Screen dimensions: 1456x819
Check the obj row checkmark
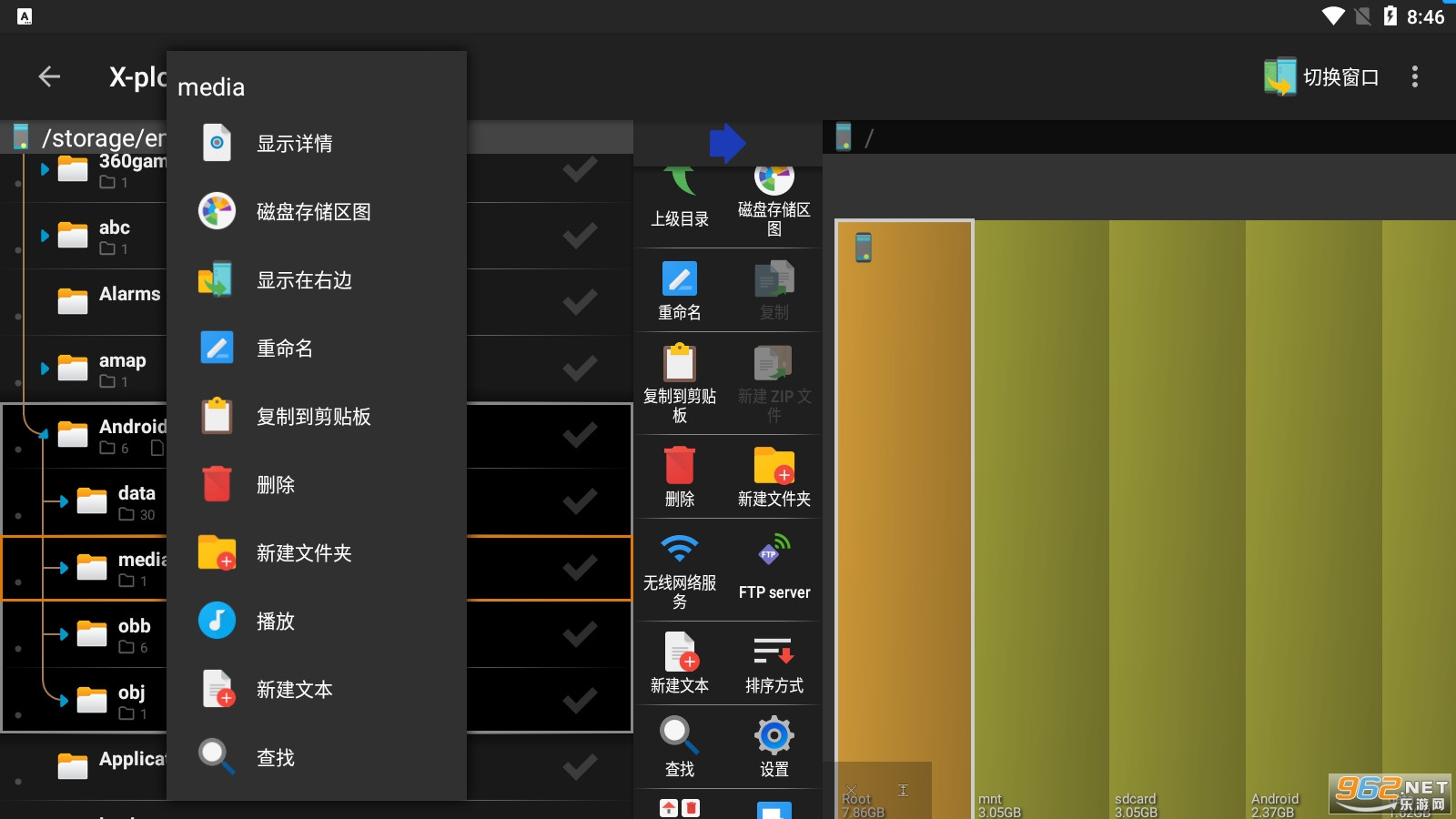pyautogui.click(x=580, y=701)
